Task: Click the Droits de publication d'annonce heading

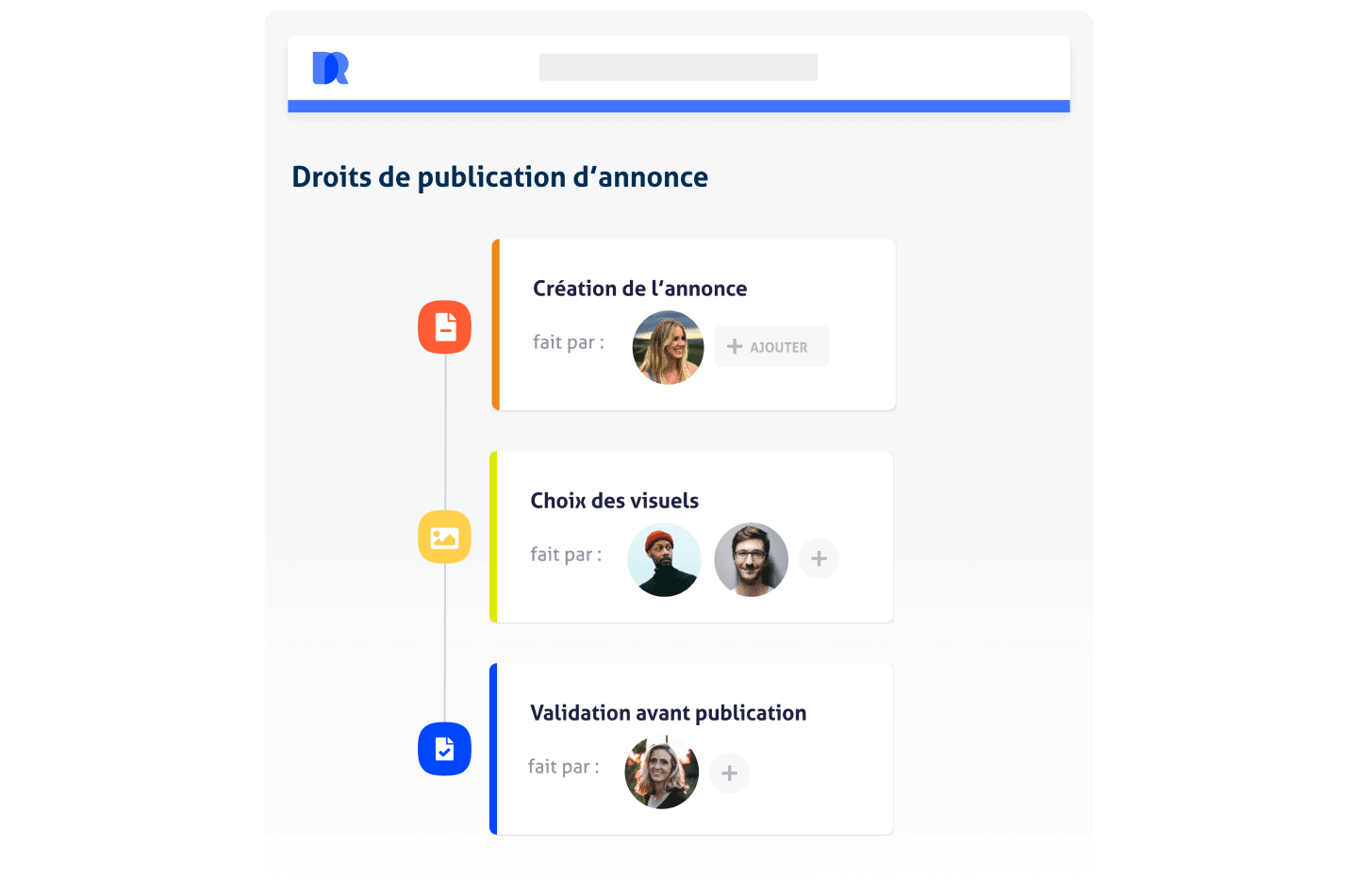Action: [x=500, y=177]
